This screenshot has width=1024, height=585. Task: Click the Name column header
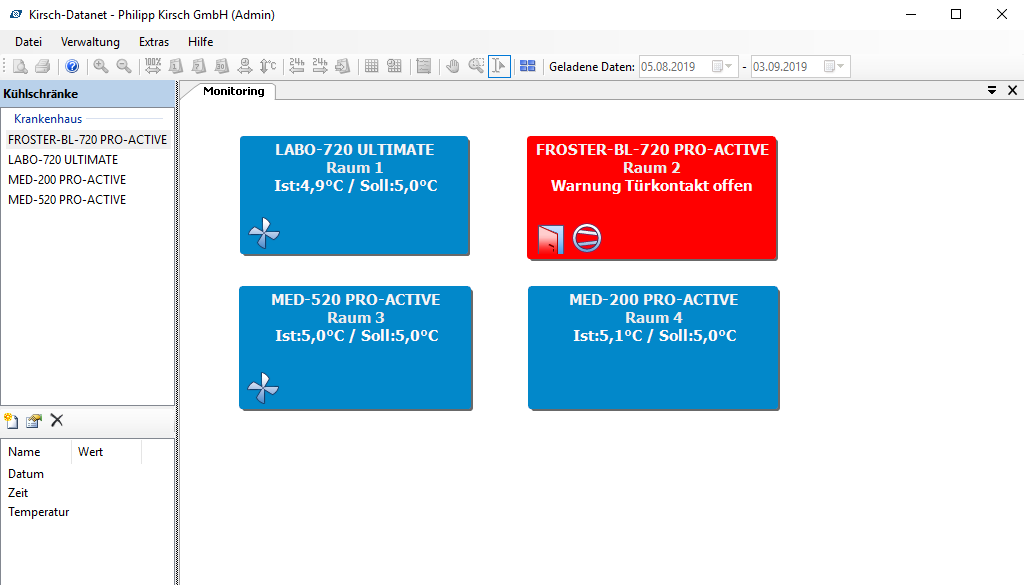point(37,452)
